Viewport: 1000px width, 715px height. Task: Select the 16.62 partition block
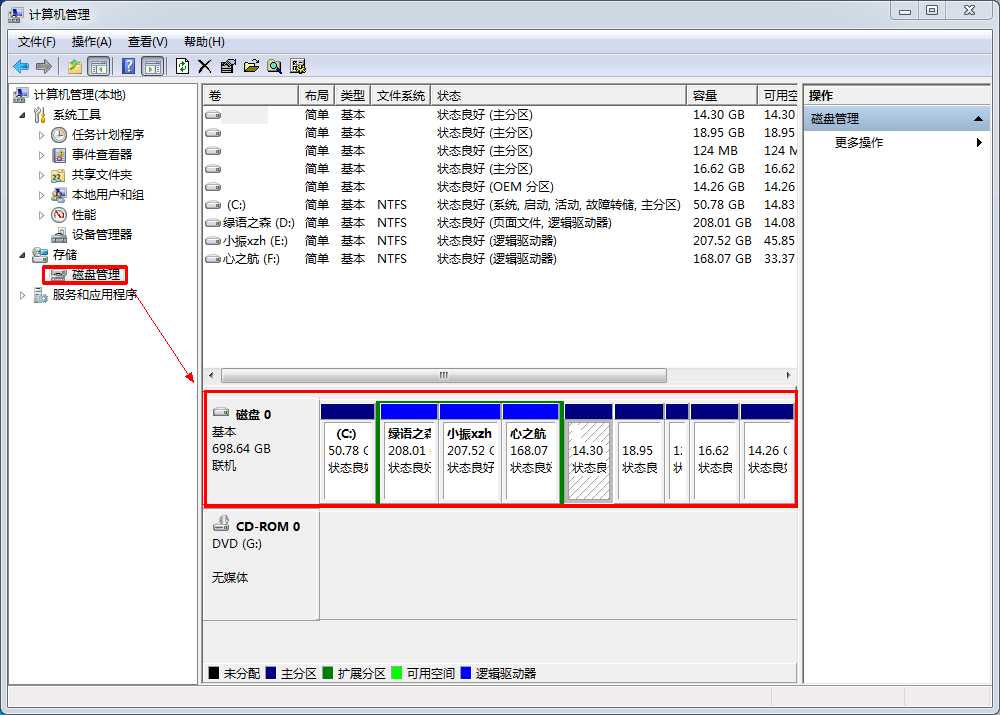714,453
